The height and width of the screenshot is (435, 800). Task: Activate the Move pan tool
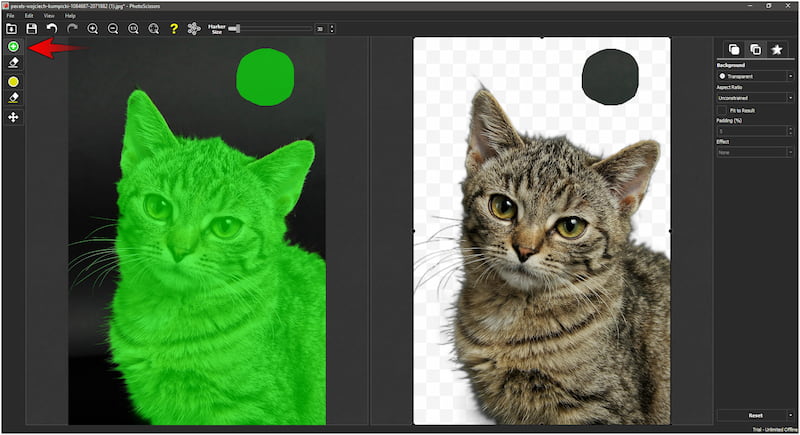point(13,117)
